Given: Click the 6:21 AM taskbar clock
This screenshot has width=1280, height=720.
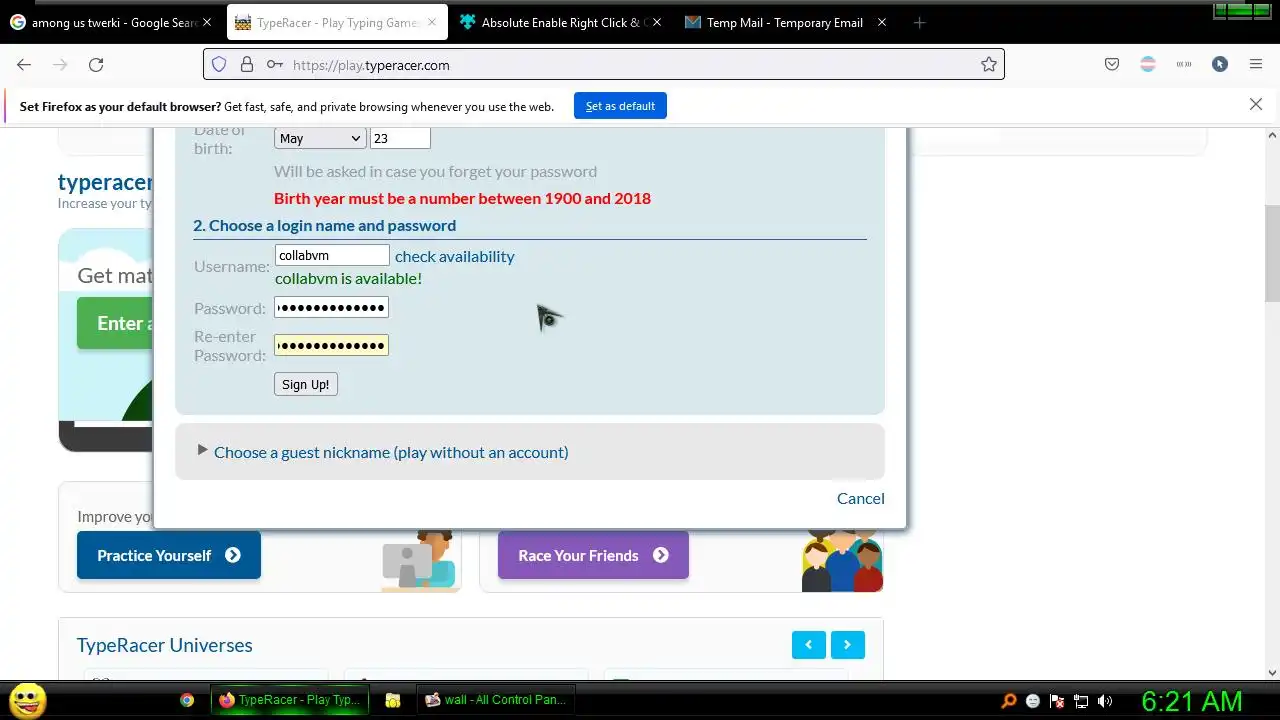Looking at the screenshot, I should (1192, 701).
